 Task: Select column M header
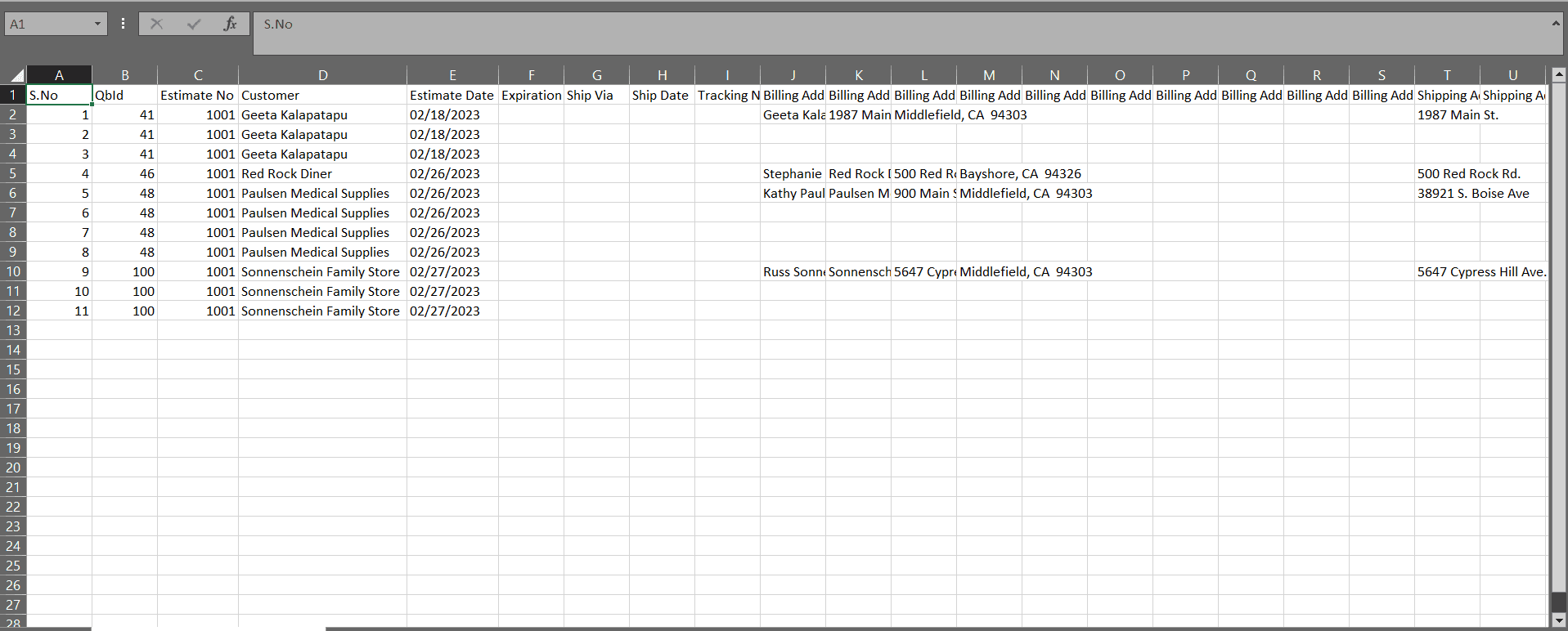[989, 75]
